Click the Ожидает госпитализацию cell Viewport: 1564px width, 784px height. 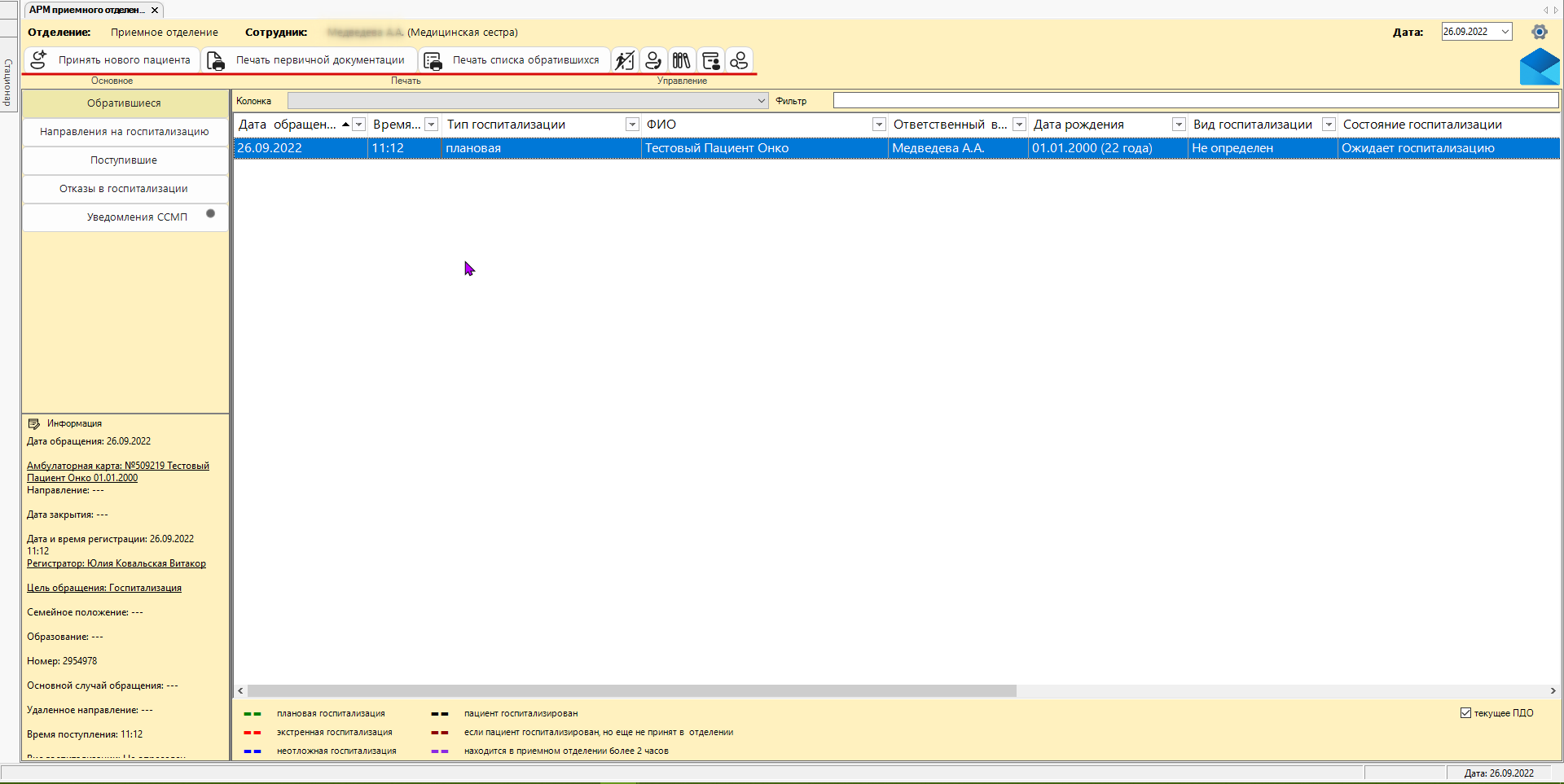coord(1448,148)
